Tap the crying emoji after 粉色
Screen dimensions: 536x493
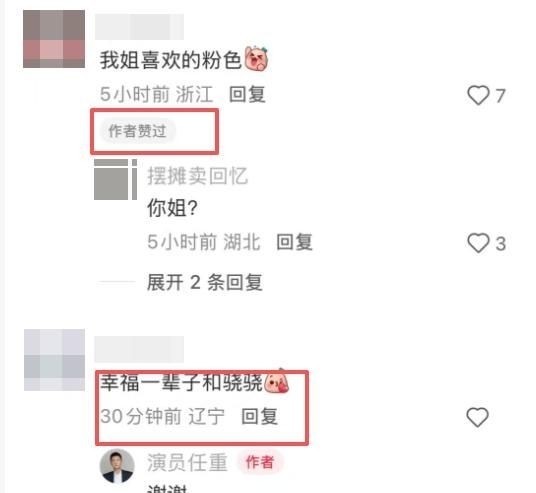[256, 59]
